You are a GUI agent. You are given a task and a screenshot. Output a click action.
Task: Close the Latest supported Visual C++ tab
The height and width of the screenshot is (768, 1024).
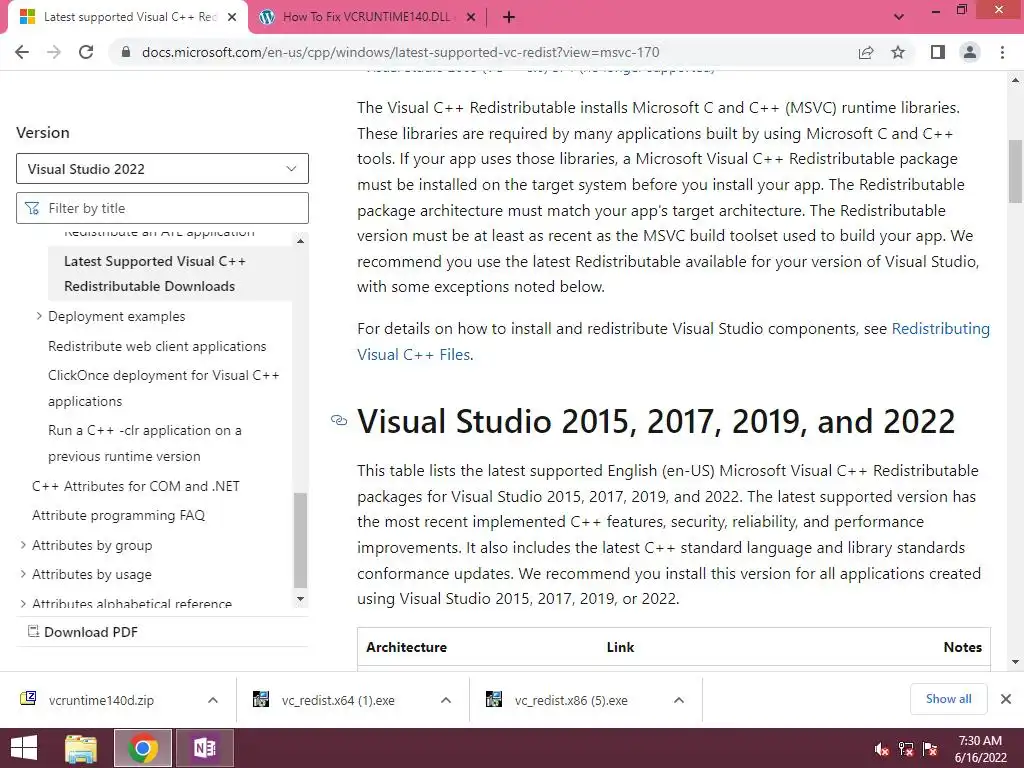[232, 18]
